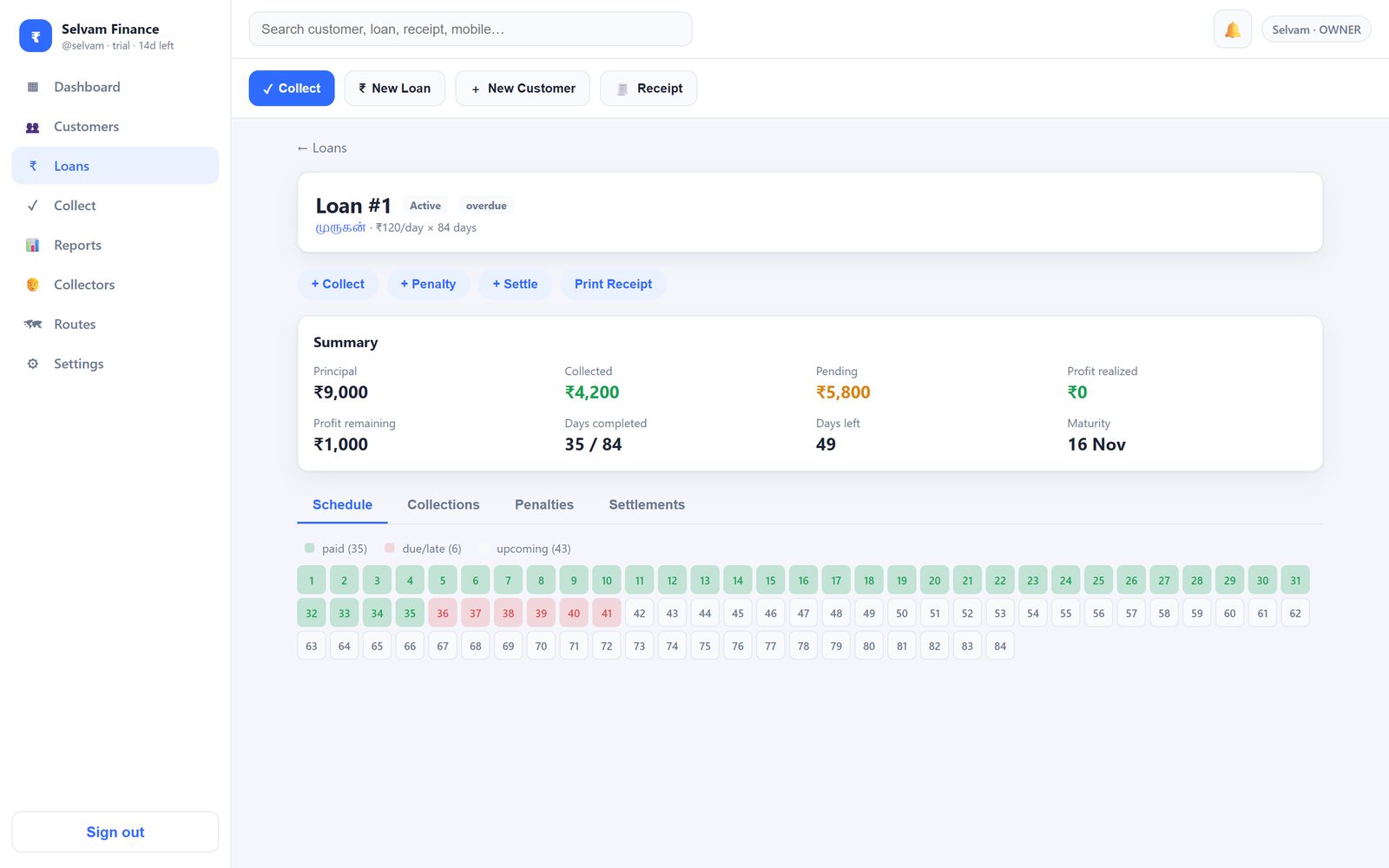Viewport: 1389px width, 868px height.
Task: Open the notification bell
Action: [1232, 30]
